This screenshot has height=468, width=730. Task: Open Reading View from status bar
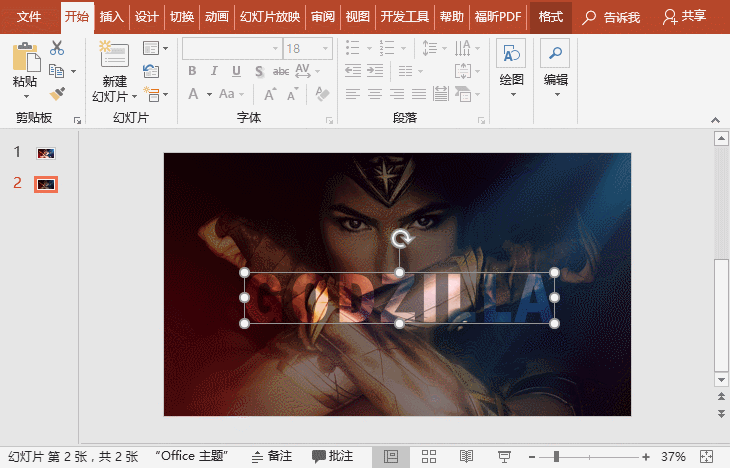pos(466,456)
